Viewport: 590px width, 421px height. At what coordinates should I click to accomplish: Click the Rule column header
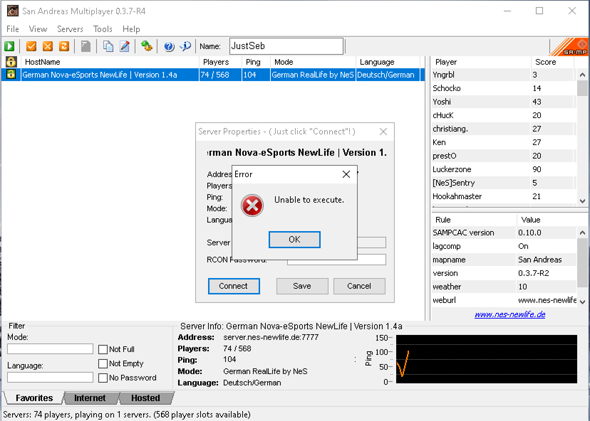tap(474, 220)
